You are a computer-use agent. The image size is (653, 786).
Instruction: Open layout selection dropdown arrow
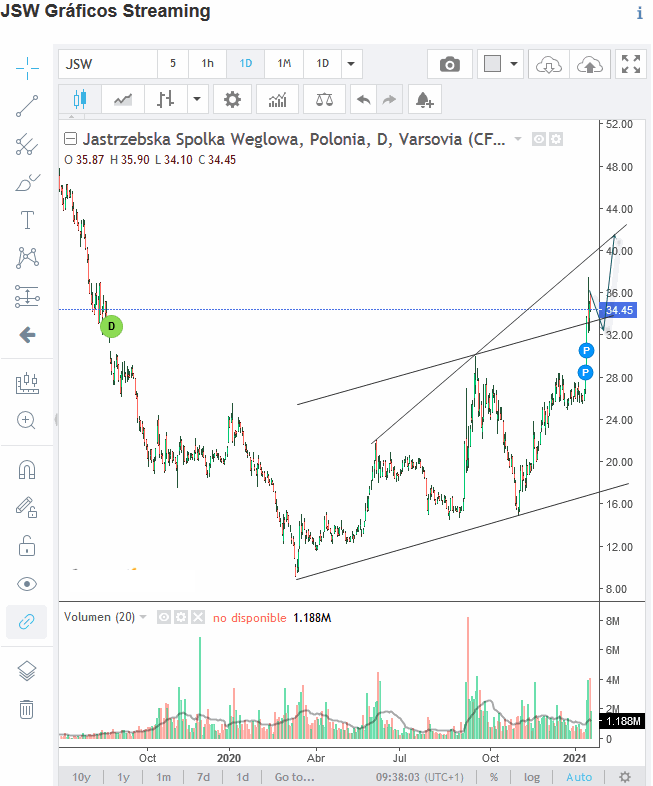click(x=514, y=64)
